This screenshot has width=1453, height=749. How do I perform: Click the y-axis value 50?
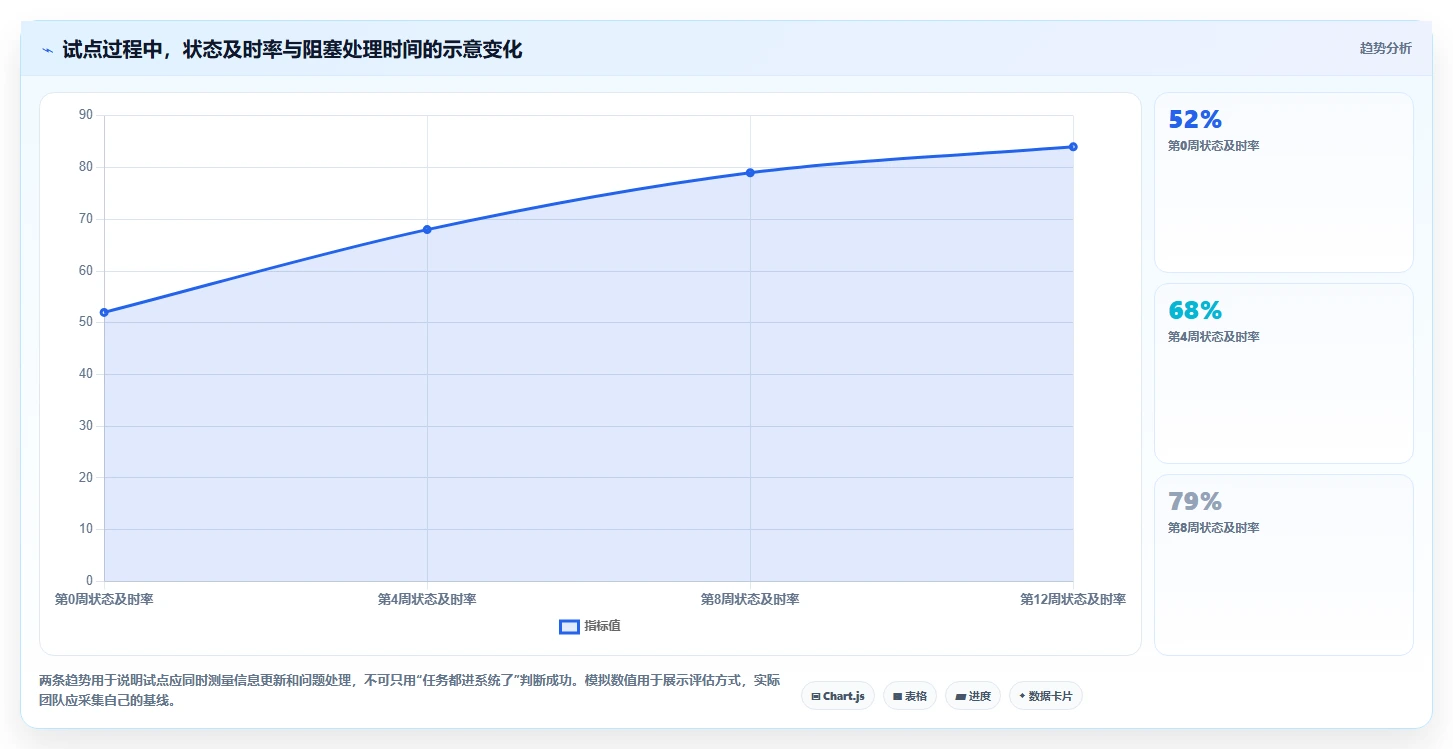point(85,322)
